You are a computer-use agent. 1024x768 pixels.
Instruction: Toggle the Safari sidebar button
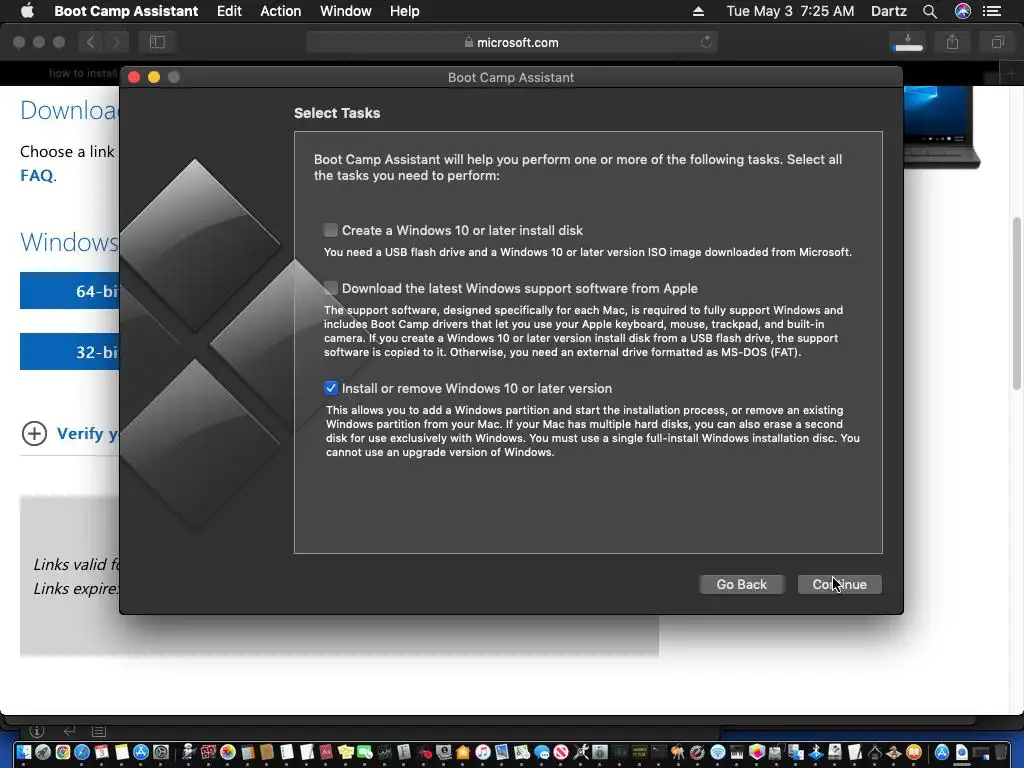click(x=157, y=42)
